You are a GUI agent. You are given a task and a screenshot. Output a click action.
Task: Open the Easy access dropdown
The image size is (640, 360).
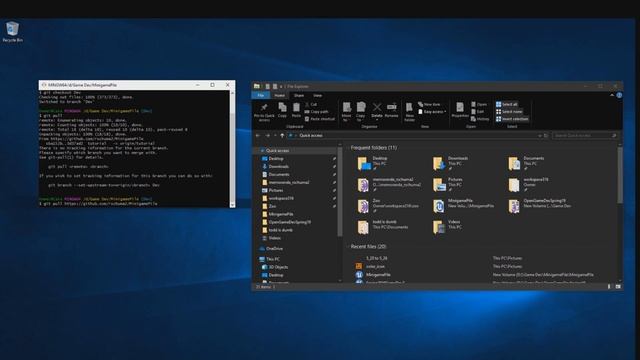(432, 111)
